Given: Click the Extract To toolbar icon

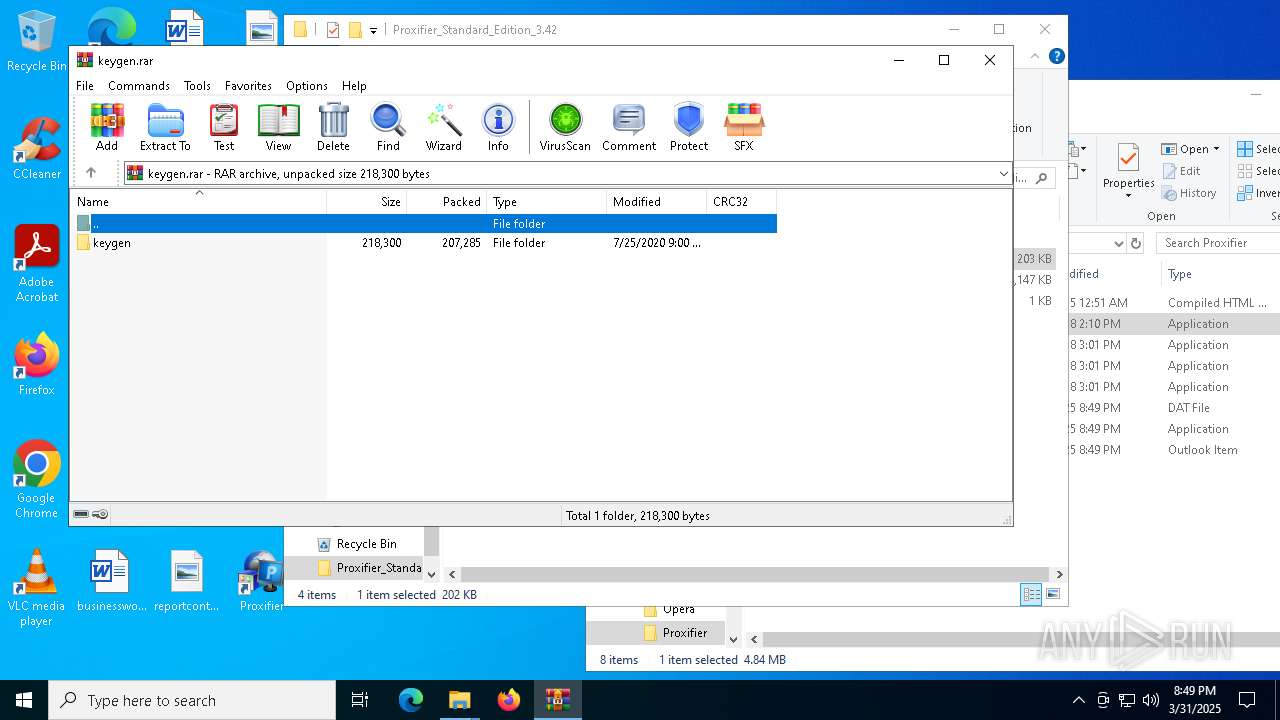Looking at the screenshot, I should tap(165, 127).
